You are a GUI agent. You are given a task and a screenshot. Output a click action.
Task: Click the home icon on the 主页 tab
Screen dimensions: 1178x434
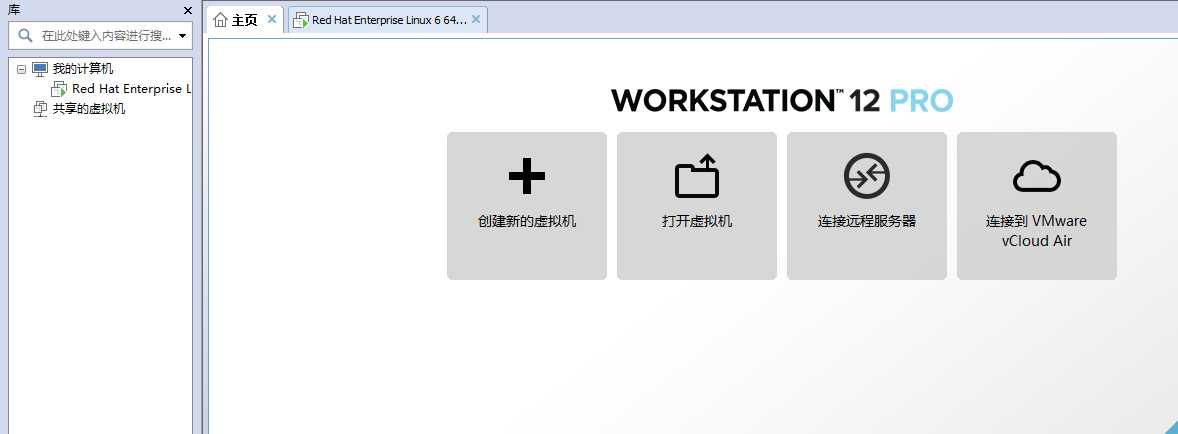coord(220,20)
